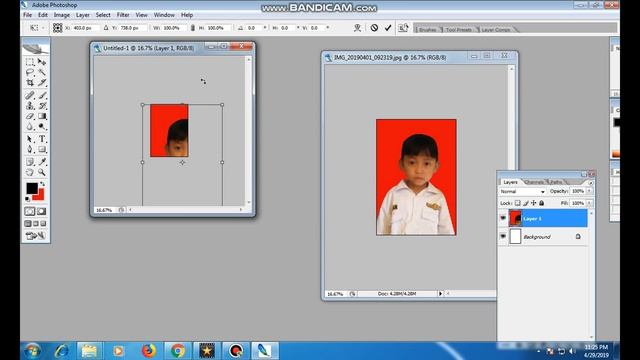This screenshot has width=640, height=360.
Task: Select the Dodge tool
Action: point(42,127)
